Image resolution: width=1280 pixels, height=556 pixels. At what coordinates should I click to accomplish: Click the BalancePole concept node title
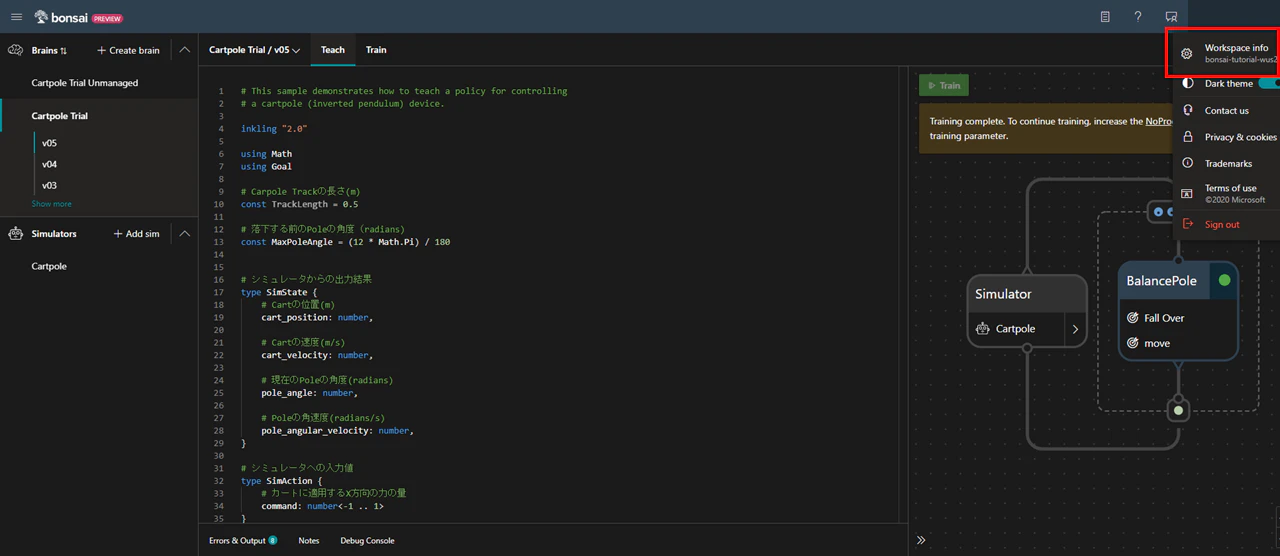click(1161, 281)
